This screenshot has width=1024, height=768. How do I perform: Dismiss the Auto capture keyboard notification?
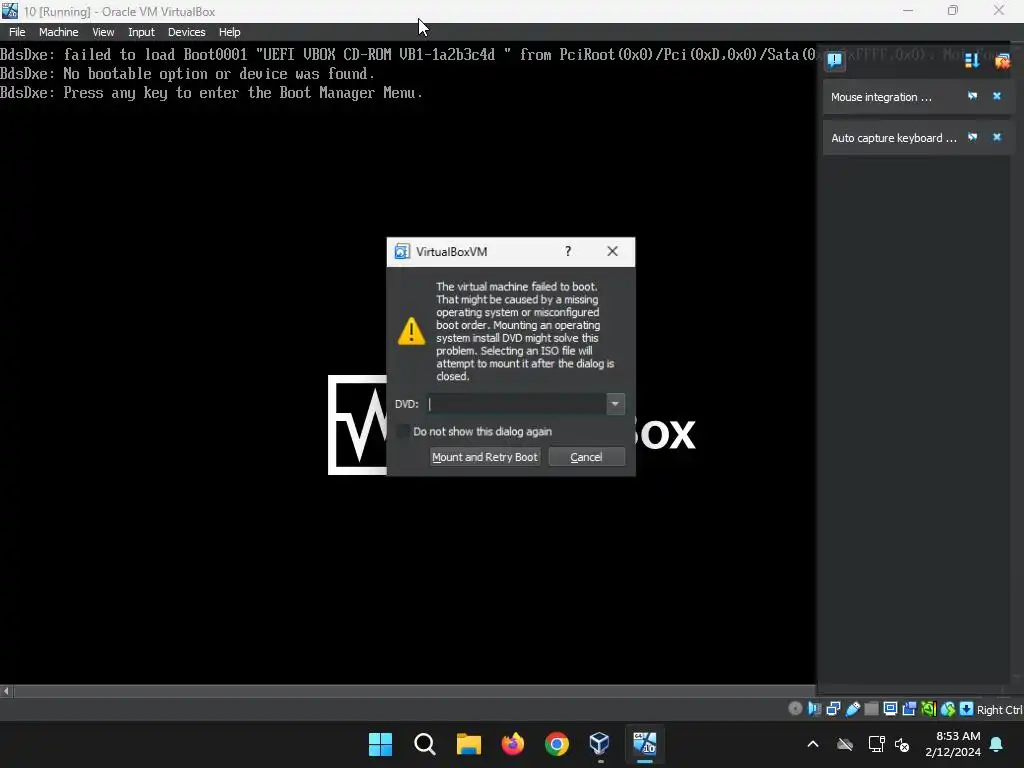[x=997, y=137]
